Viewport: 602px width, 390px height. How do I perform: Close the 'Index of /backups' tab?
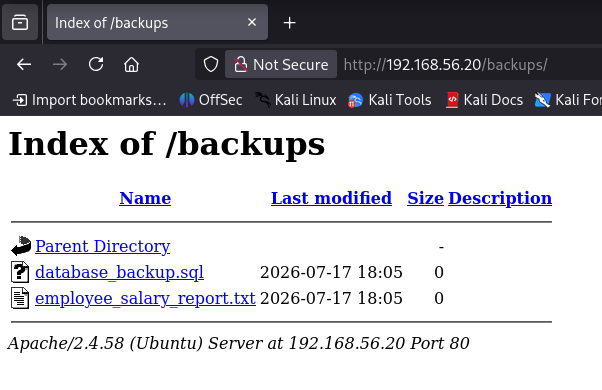coord(252,22)
